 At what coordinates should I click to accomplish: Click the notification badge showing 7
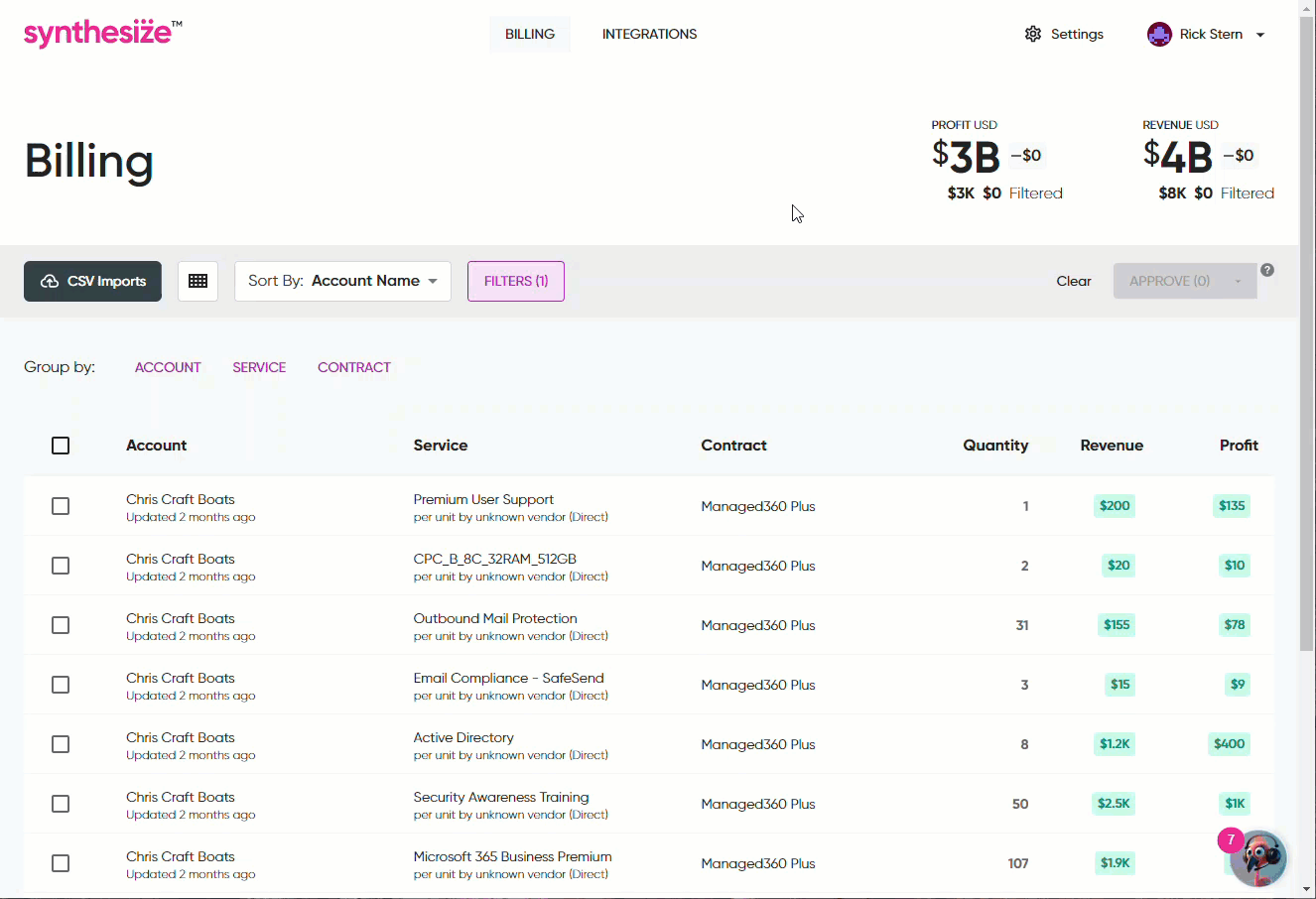coord(1231,839)
